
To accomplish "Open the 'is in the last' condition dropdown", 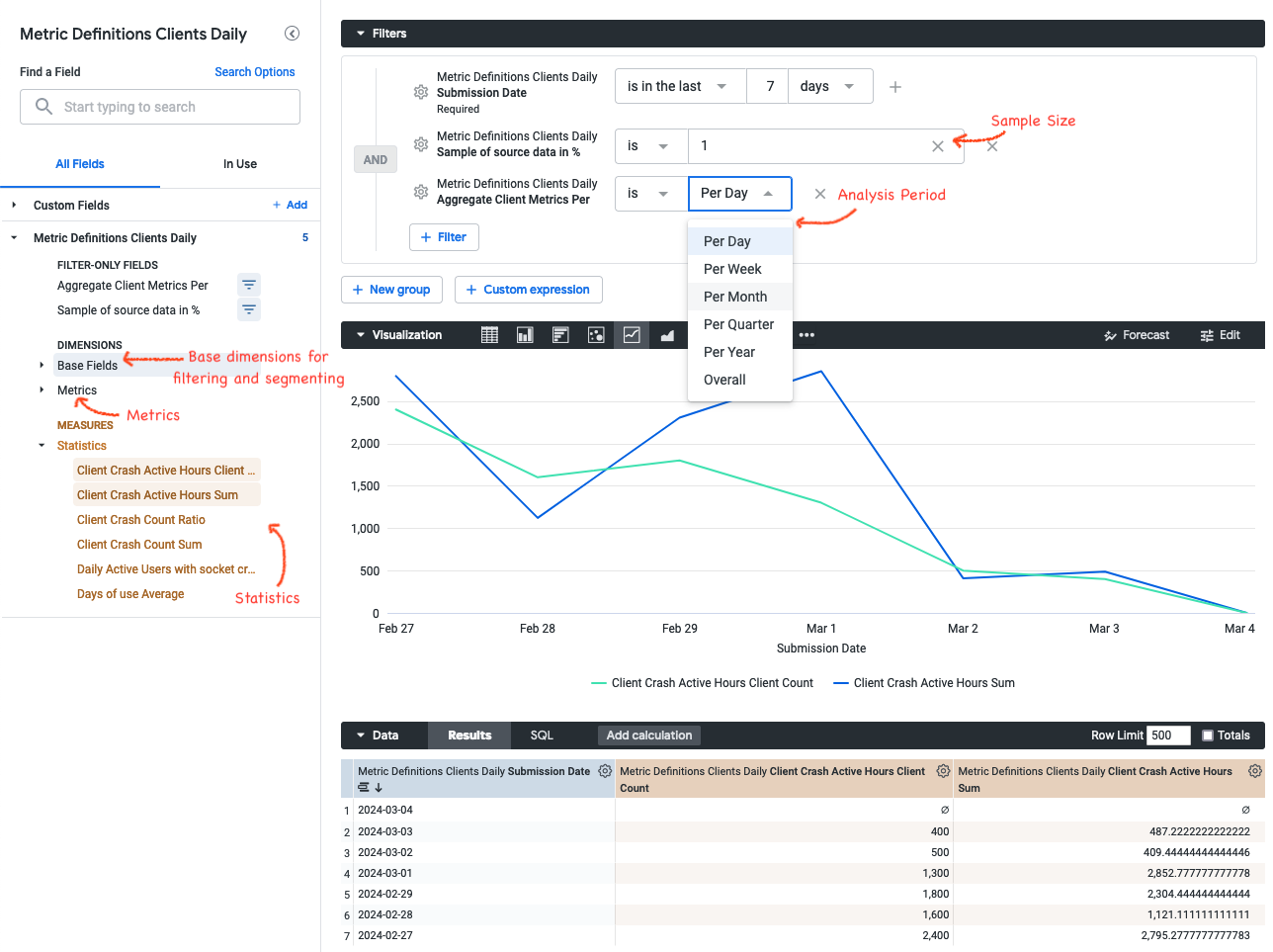I will (679, 86).
